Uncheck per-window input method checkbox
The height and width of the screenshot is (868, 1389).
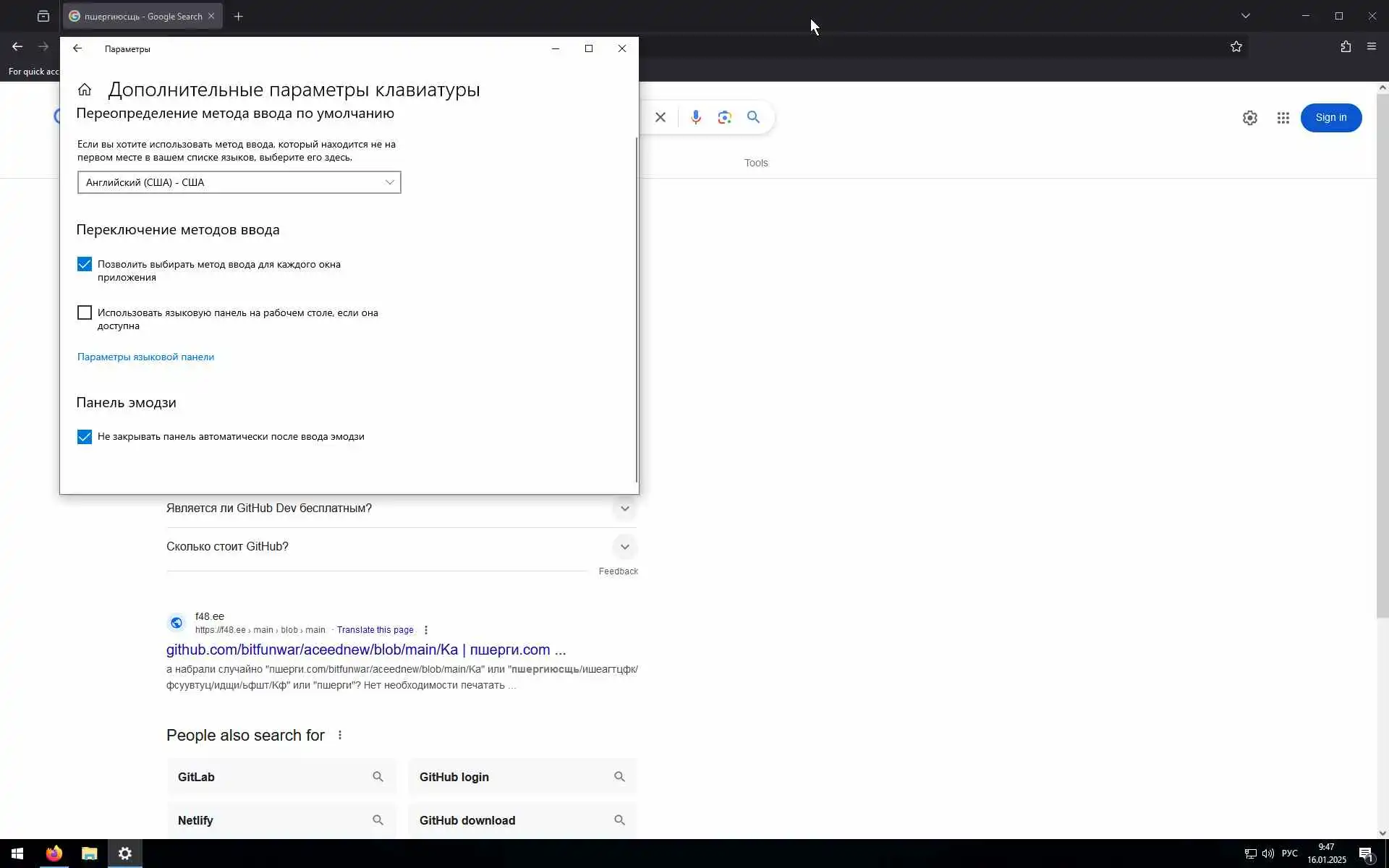tap(85, 264)
